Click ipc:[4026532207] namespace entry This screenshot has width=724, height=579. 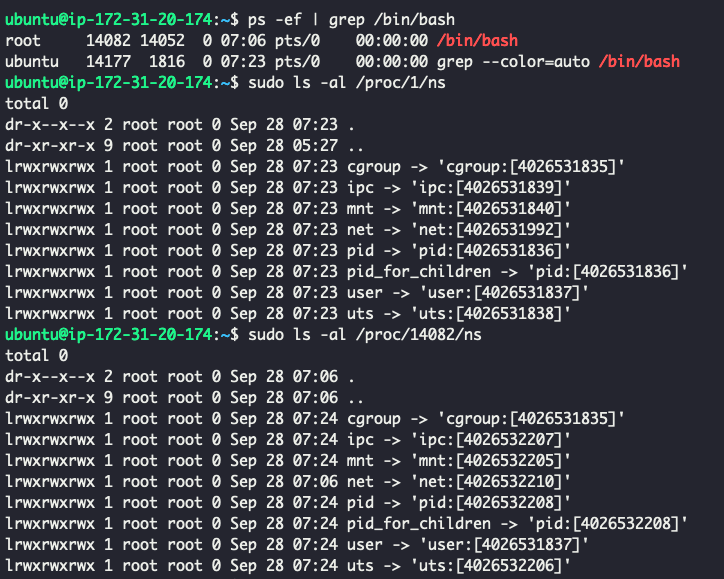[490, 440]
